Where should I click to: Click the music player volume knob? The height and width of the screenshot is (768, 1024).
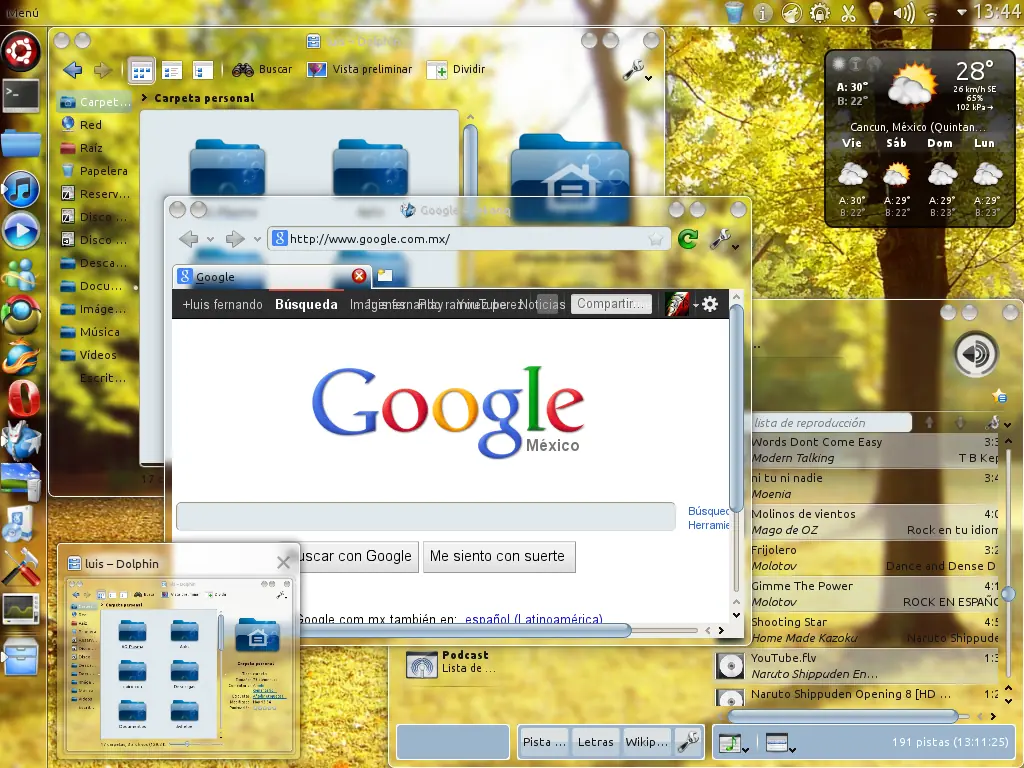(976, 355)
